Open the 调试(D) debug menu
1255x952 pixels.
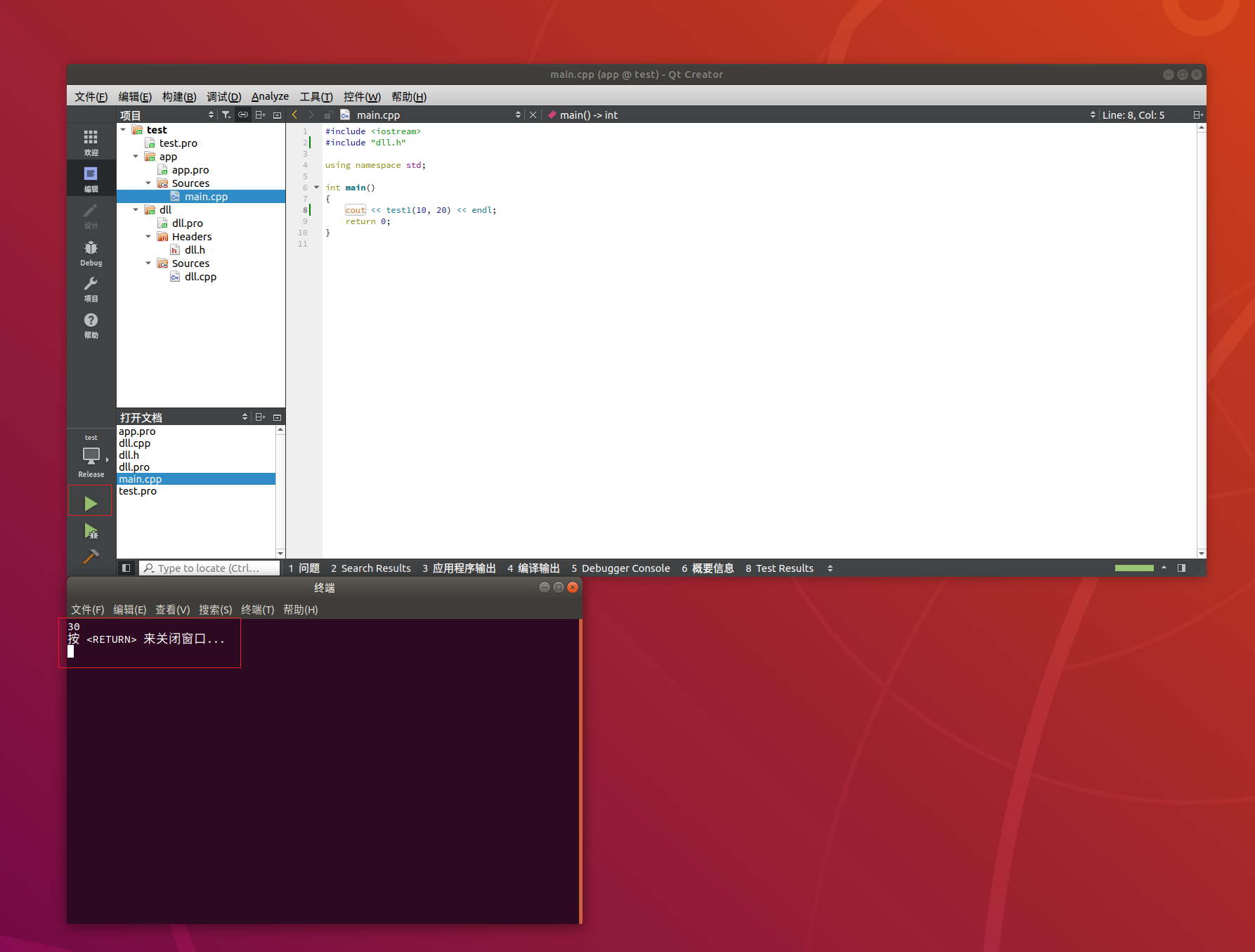tap(223, 96)
